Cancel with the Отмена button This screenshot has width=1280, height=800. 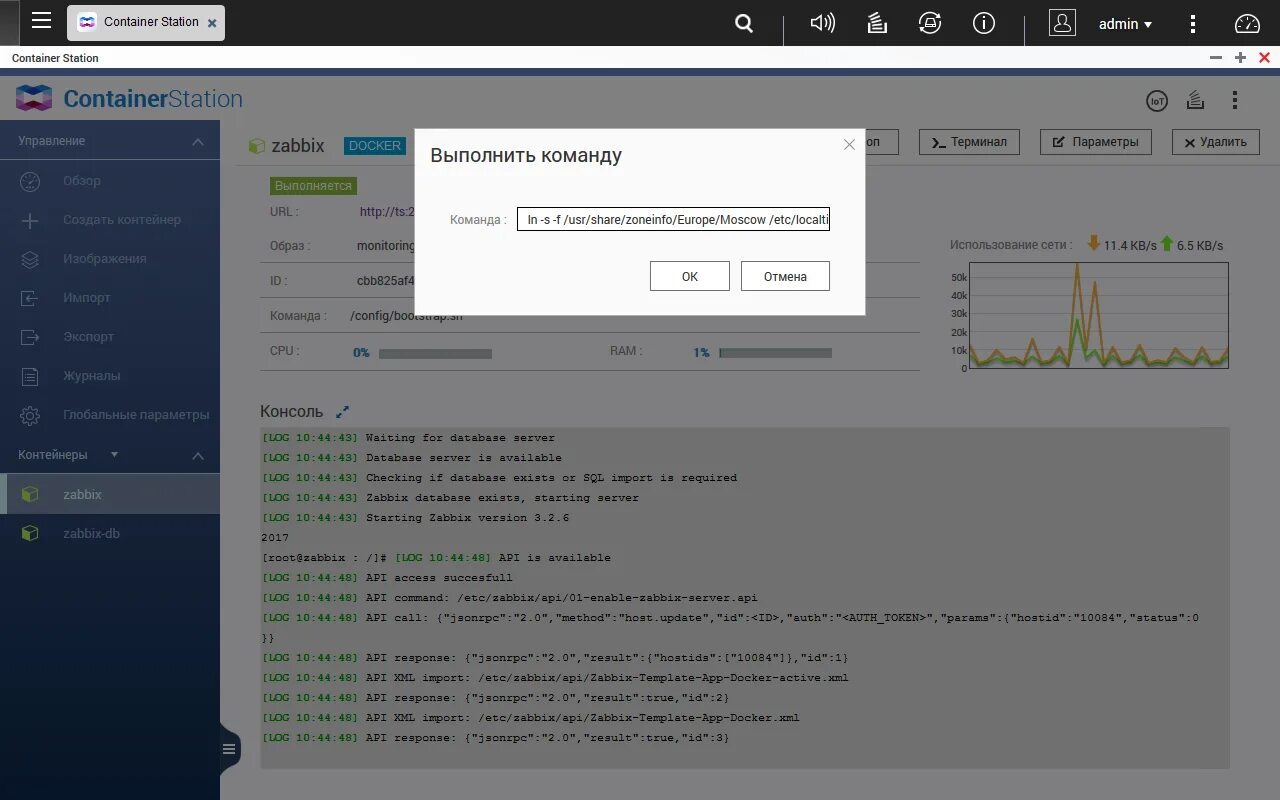tap(785, 276)
